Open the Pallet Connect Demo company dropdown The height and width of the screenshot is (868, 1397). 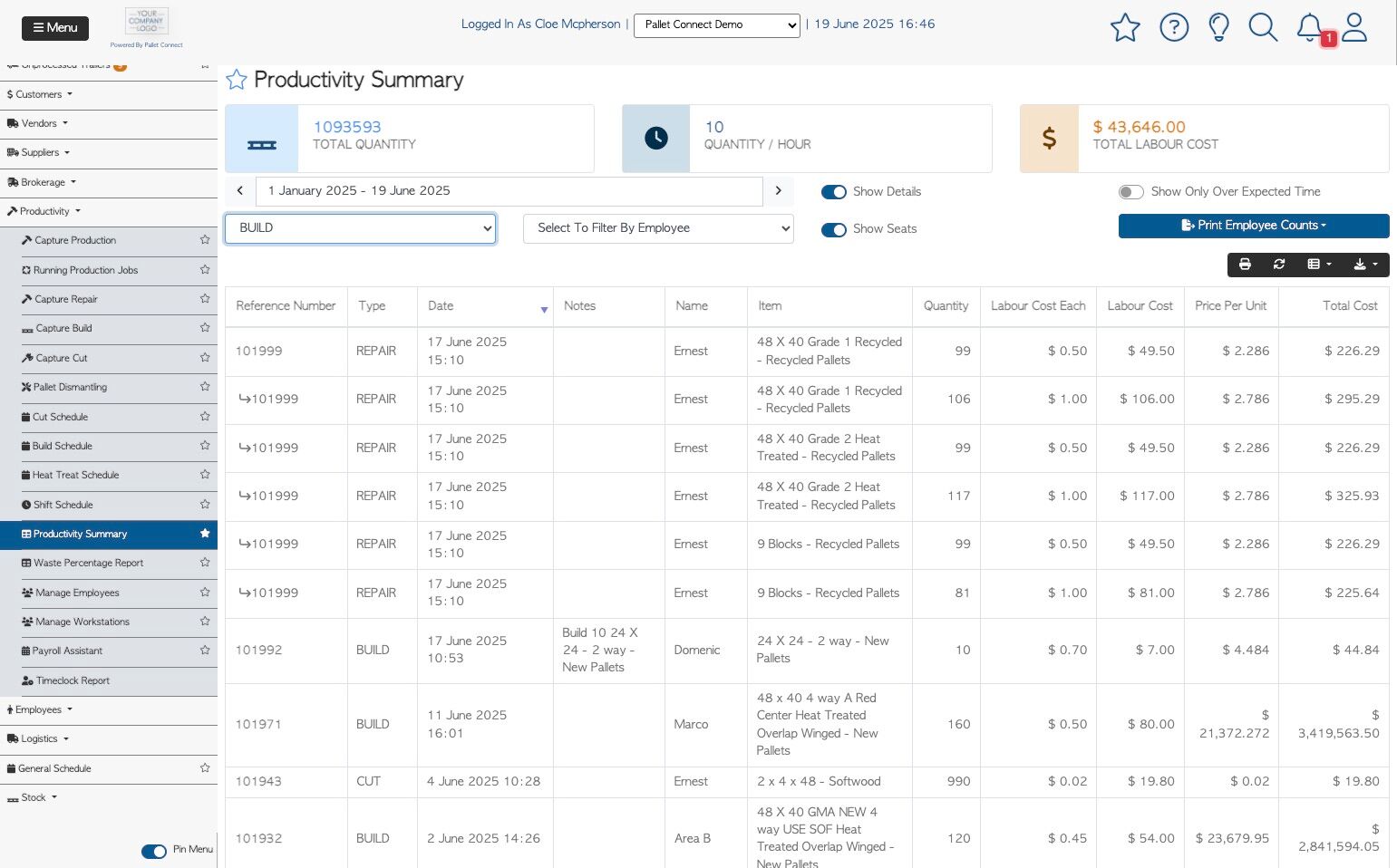pyautogui.click(x=716, y=25)
